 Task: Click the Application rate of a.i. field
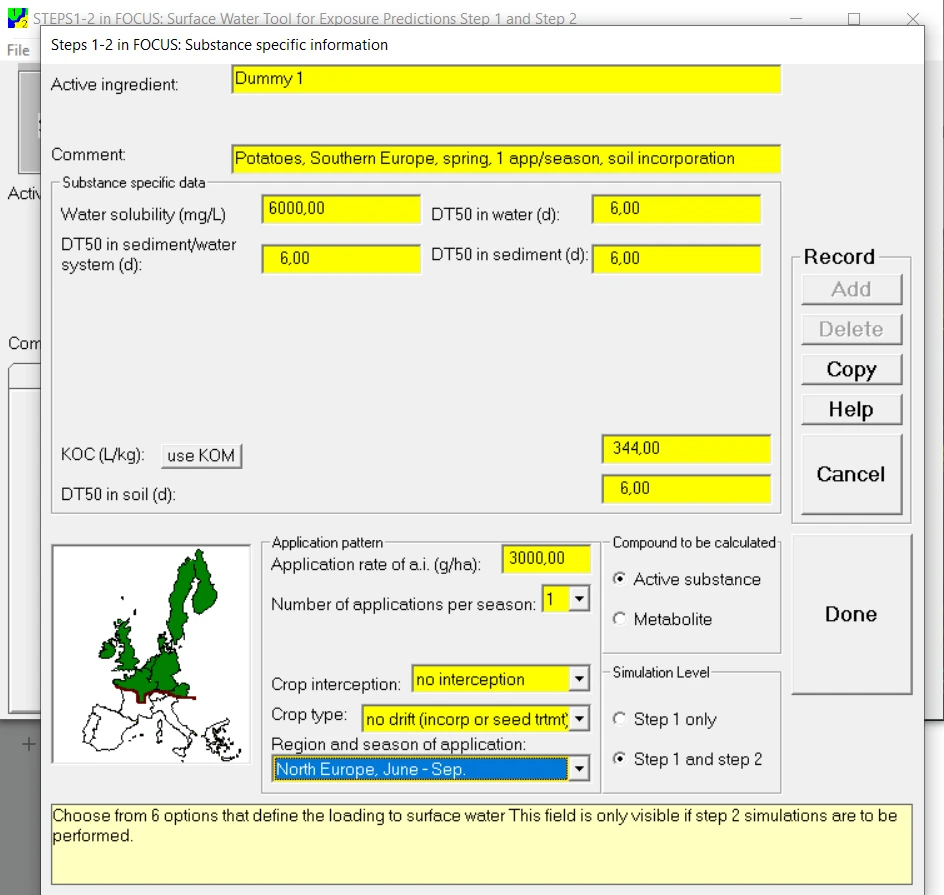click(x=546, y=559)
